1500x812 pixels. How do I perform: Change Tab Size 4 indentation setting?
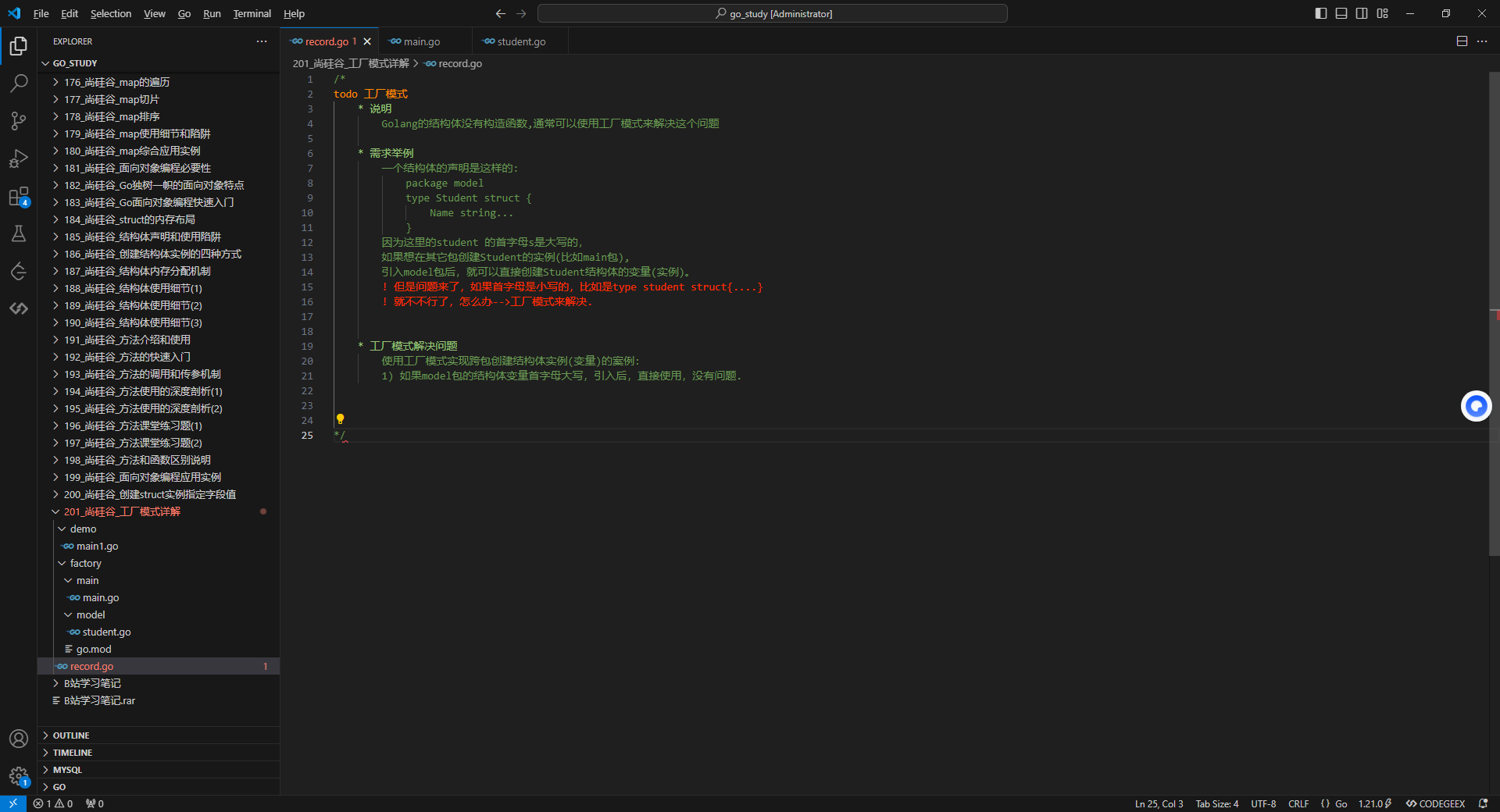1216,803
